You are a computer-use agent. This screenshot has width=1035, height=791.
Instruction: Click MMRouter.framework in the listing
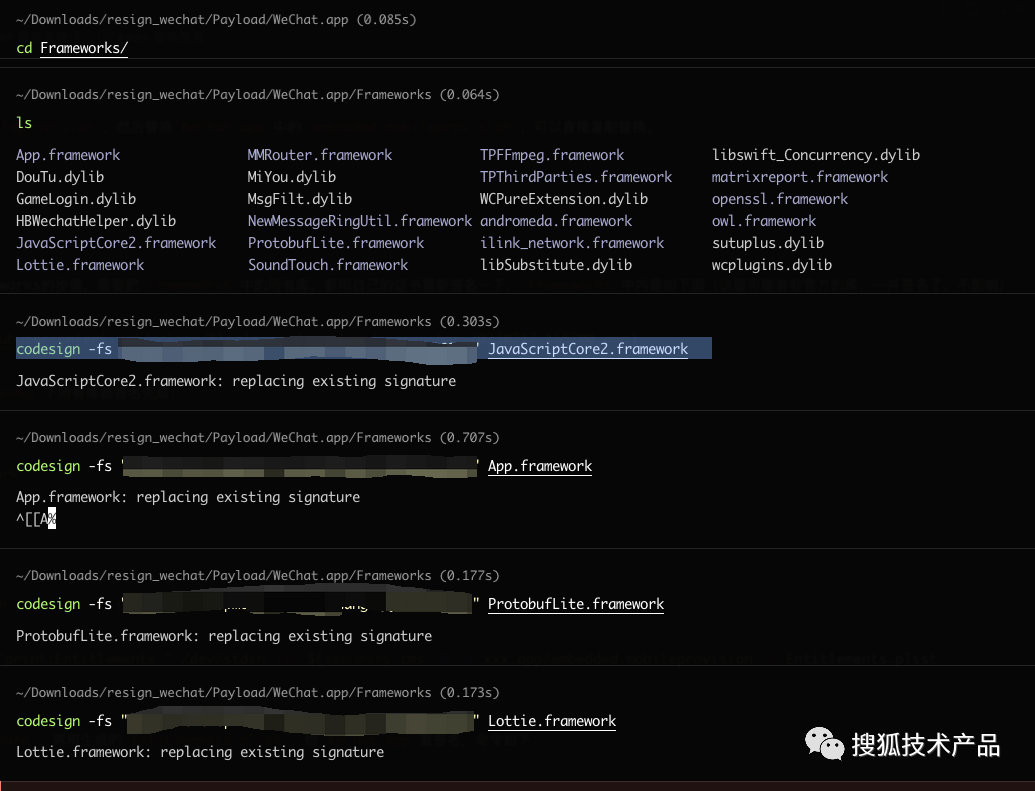point(319,155)
